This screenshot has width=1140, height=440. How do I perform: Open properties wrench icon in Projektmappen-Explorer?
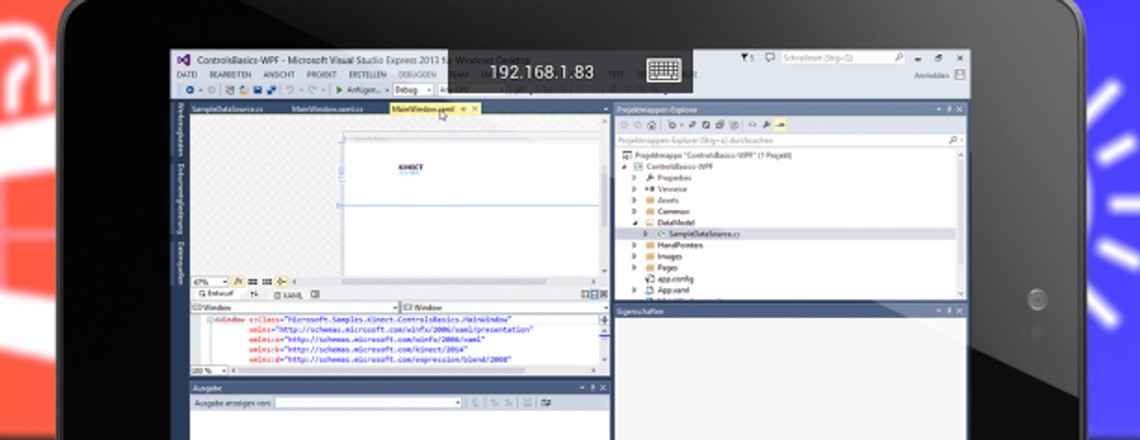(766, 125)
